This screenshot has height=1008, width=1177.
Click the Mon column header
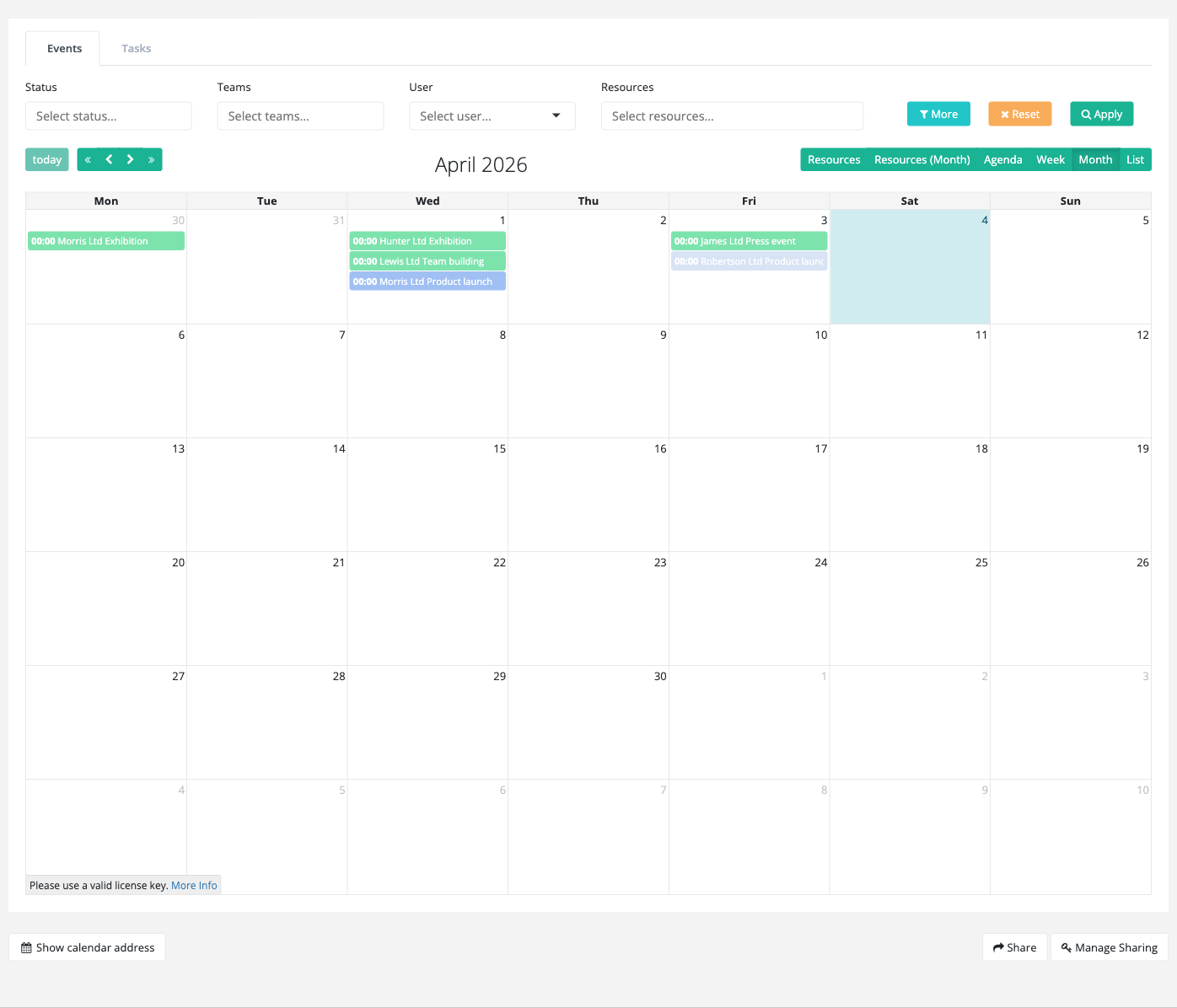(x=106, y=201)
